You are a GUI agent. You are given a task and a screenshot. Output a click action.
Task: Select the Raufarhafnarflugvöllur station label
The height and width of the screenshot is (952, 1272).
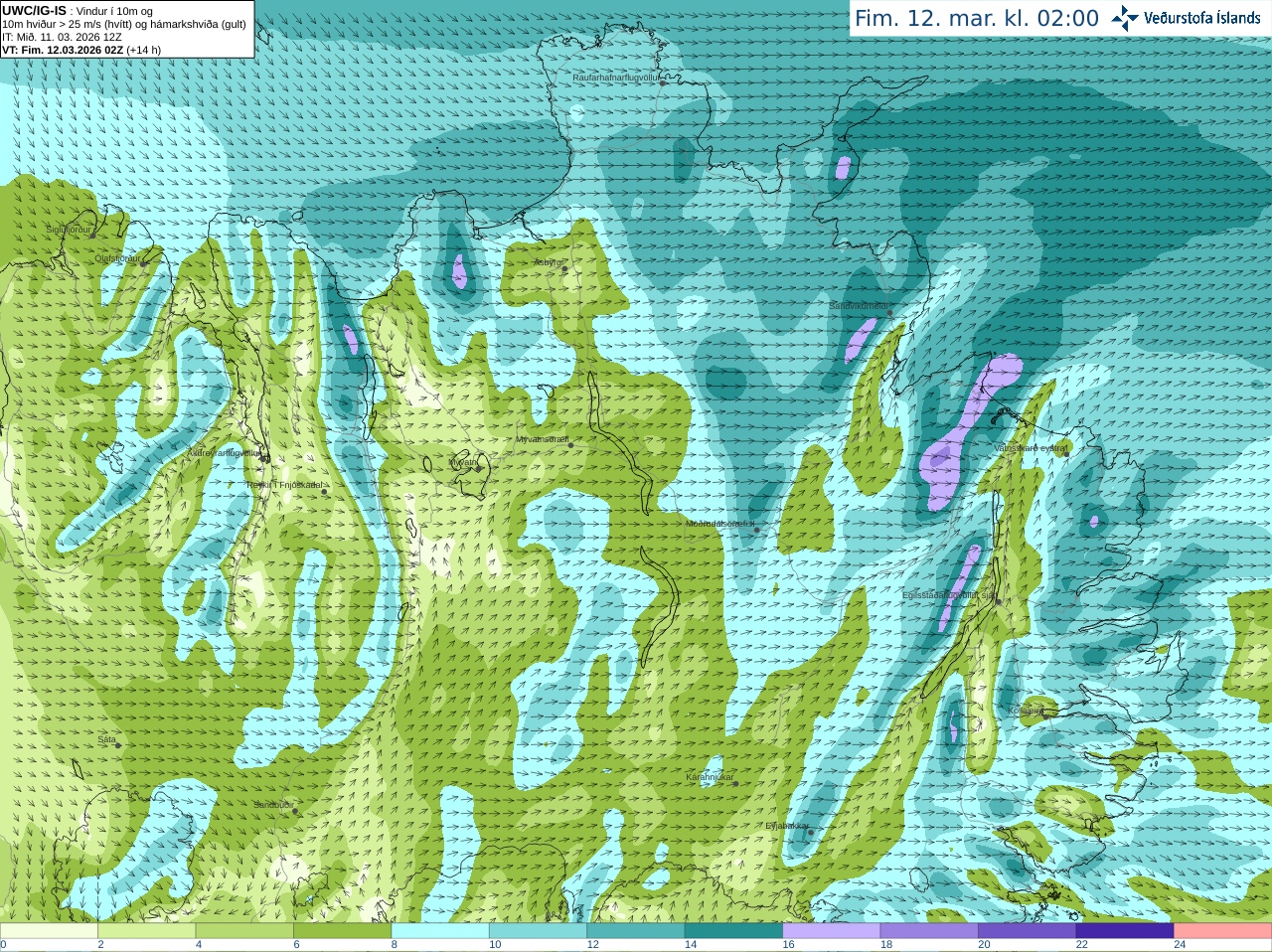tap(615, 77)
